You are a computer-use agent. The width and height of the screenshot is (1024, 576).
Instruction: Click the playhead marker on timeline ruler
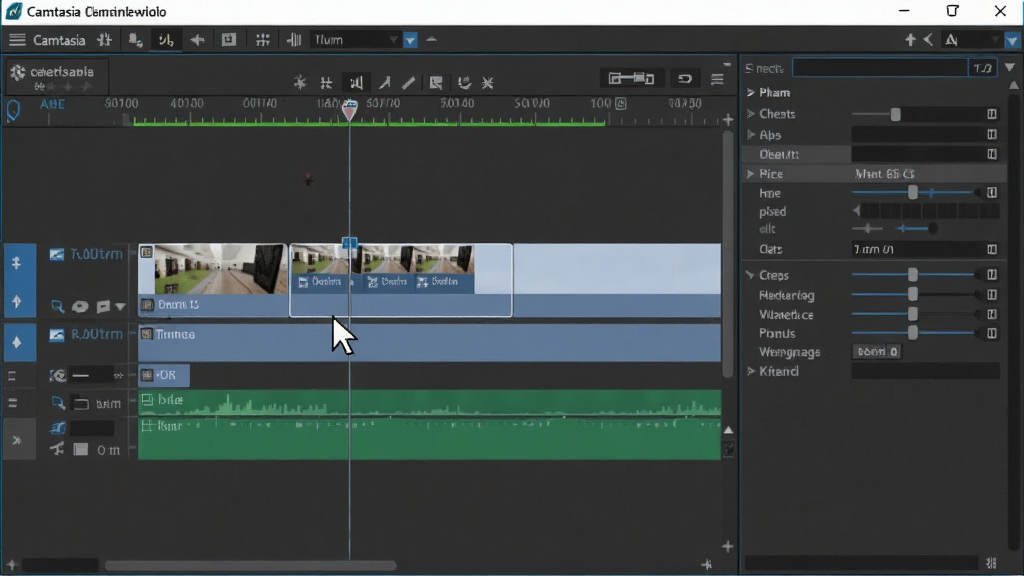pos(350,109)
